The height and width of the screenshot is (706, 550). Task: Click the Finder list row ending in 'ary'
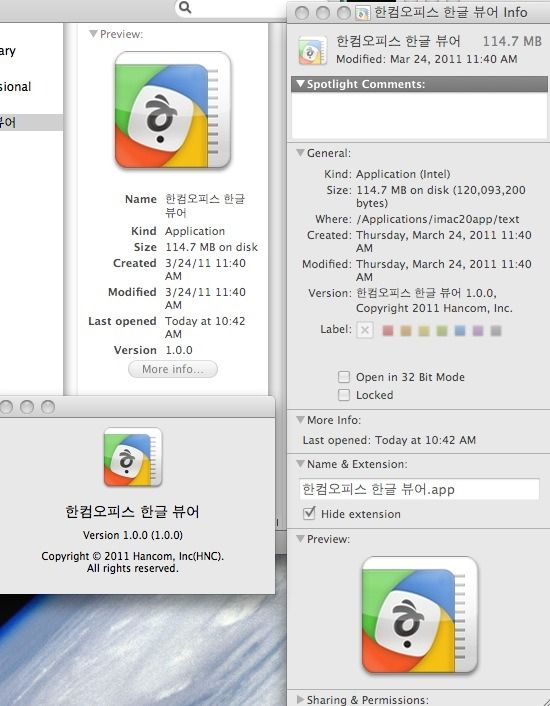[32, 50]
